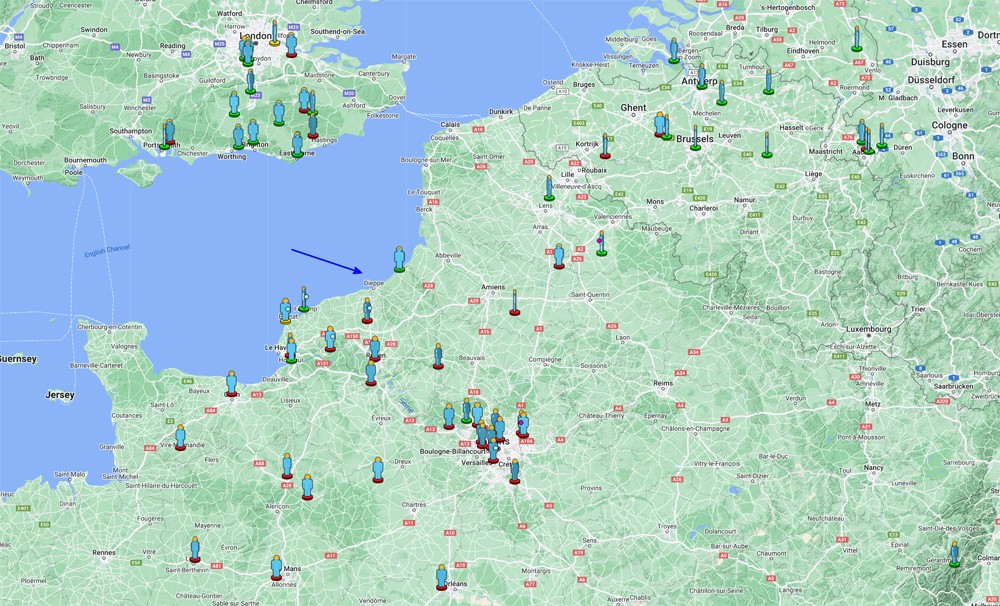1000x606 pixels.
Task: Select the marker at Bergen op Zoom
Action: pos(674,51)
